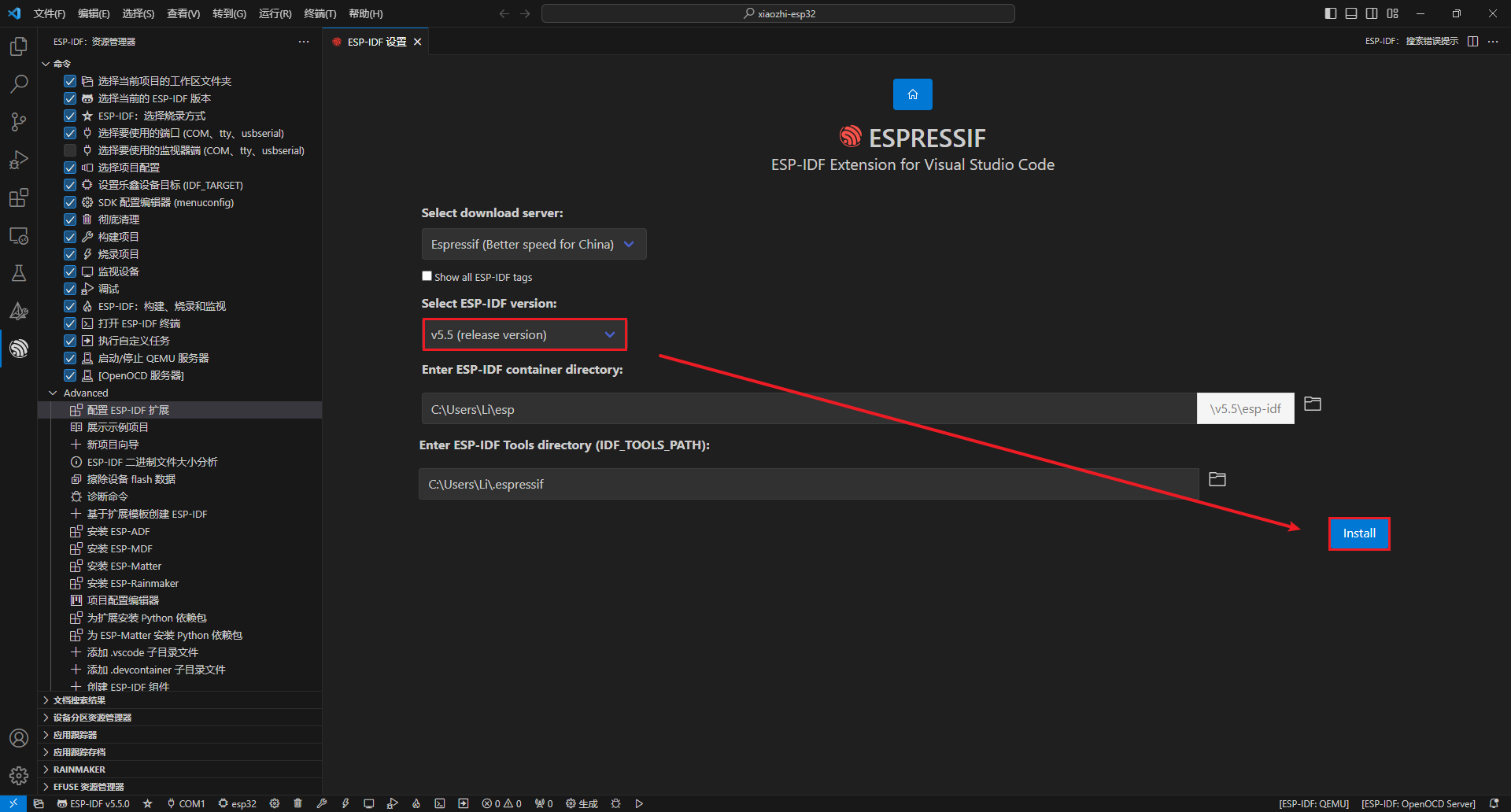Click the trash full clean icon in status bar
The height and width of the screenshot is (812, 1511).
pos(297,803)
